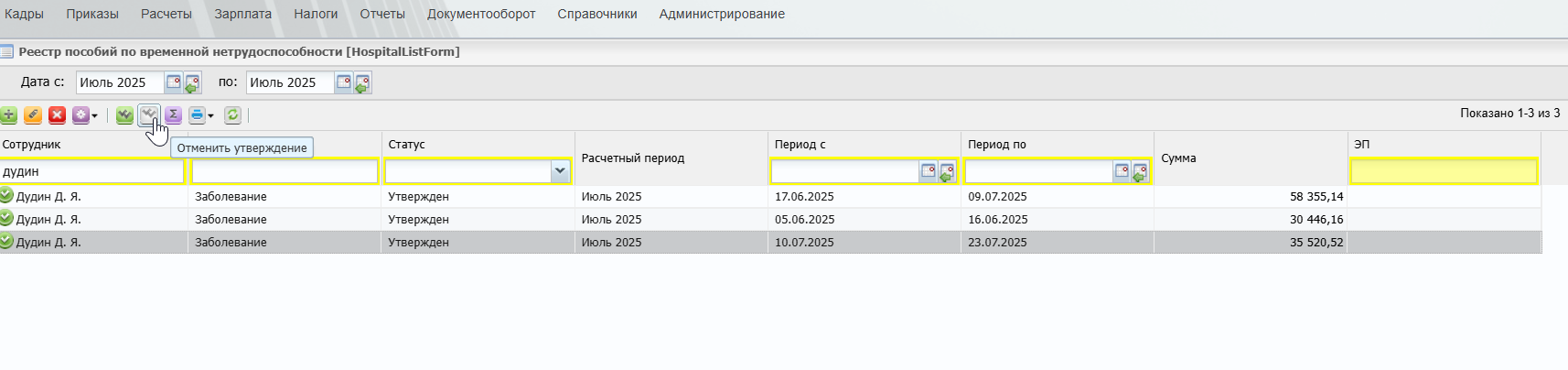Click status icon on row with sum 35 520,52
1568x370 pixels.
tap(6, 241)
